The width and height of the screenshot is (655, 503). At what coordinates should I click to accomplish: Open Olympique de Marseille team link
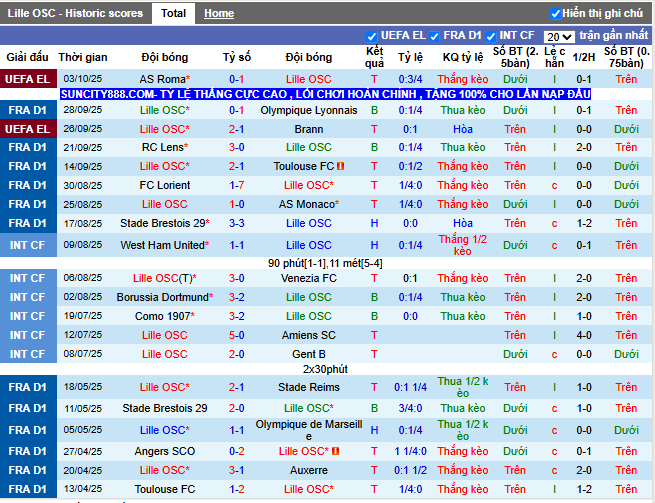[x=309, y=430]
